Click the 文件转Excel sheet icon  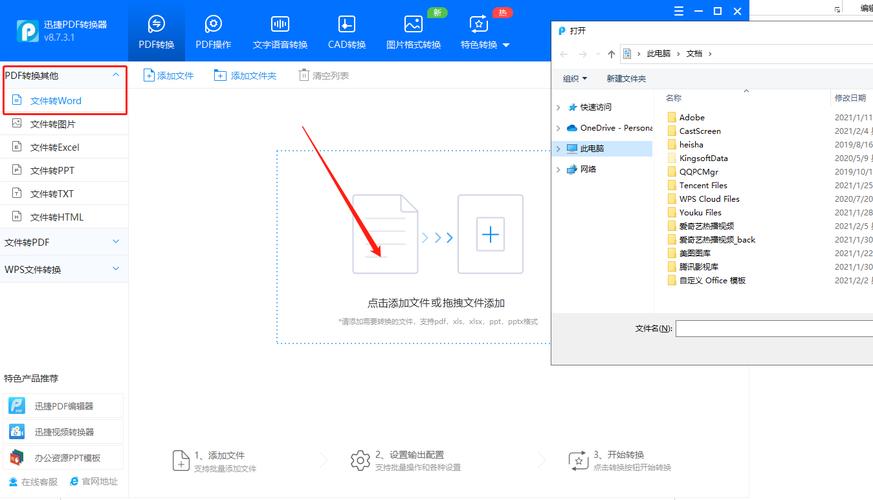[x=17, y=146]
